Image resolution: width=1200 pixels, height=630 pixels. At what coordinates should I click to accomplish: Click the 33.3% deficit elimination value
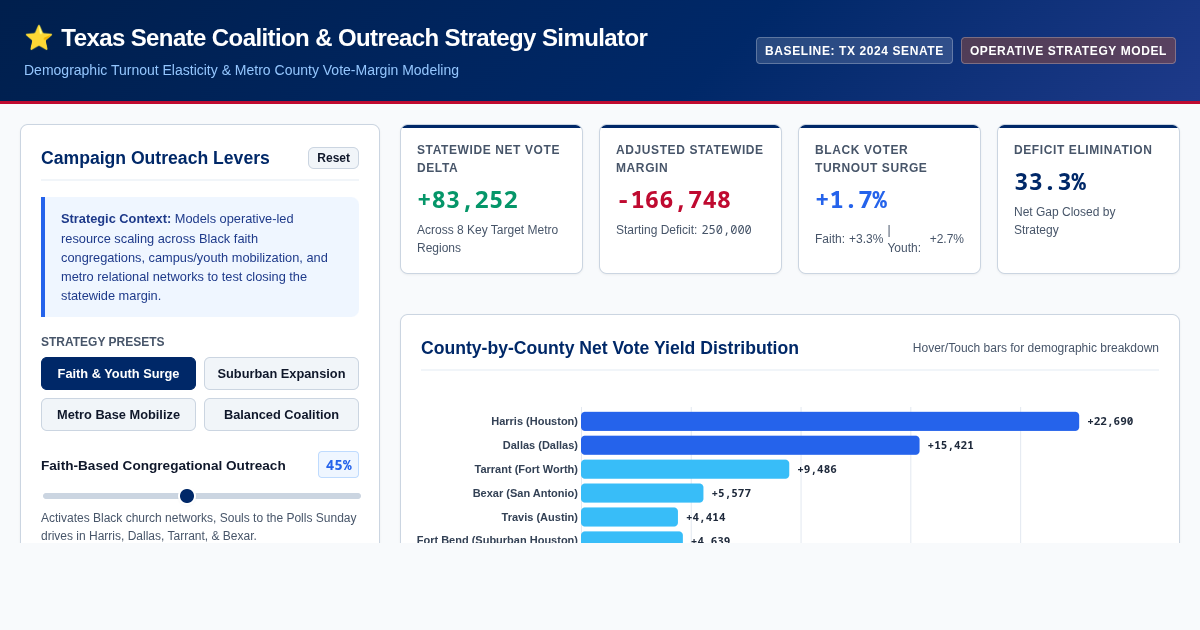pyautogui.click(x=1050, y=182)
